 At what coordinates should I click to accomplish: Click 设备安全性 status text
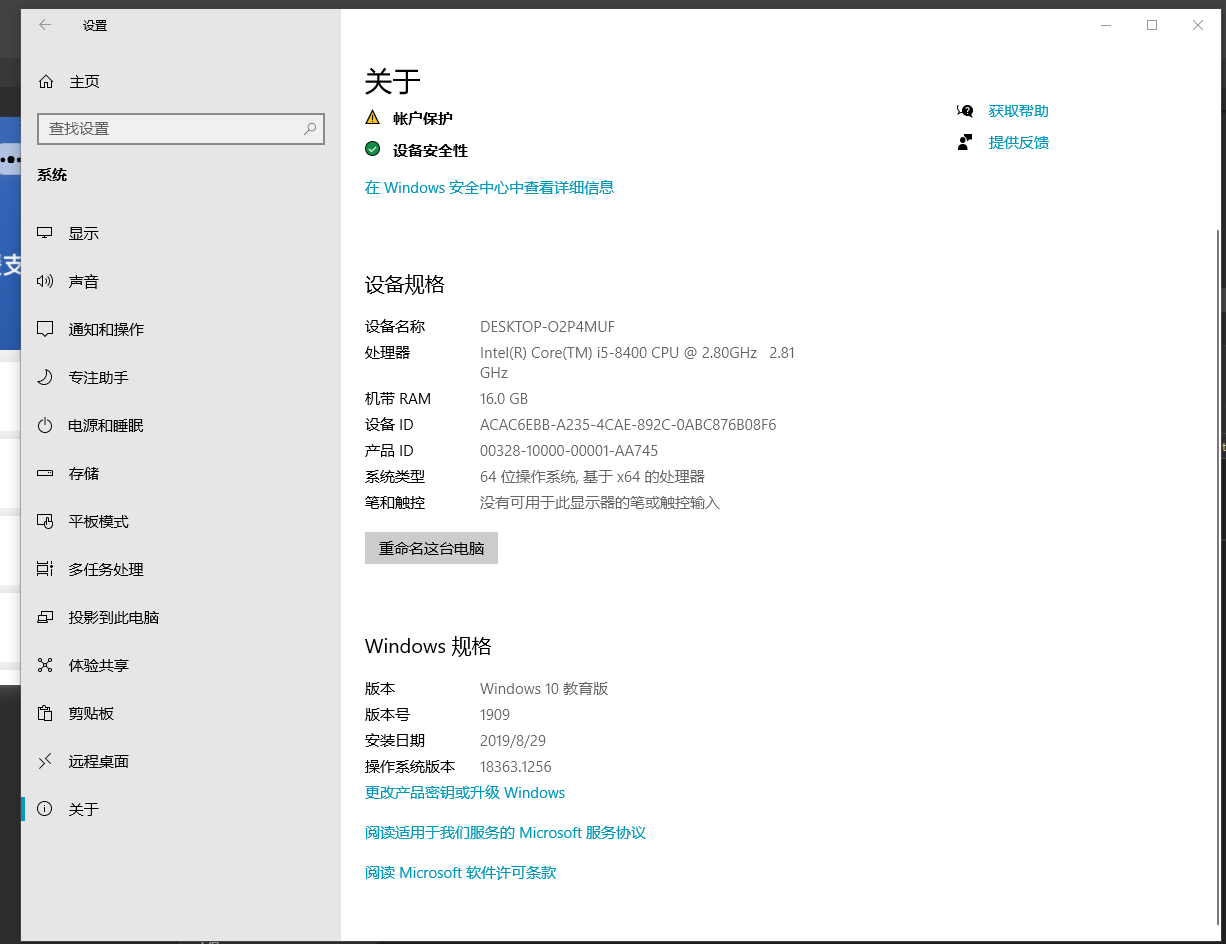(430, 150)
